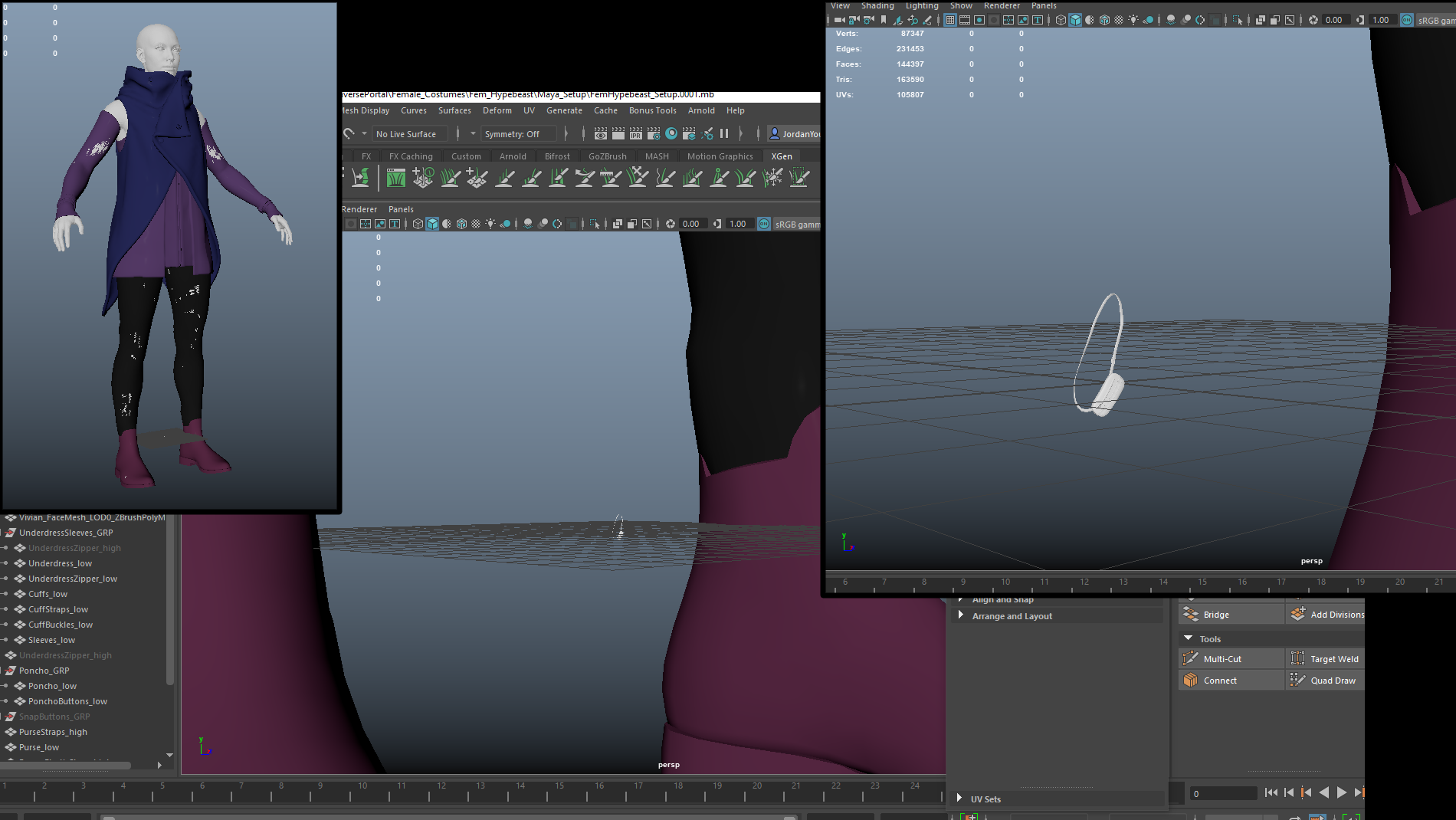Click the bookmark icon in top-right viewport toolbar
This screenshot has width=1456, height=820.
[x=884, y=20]
